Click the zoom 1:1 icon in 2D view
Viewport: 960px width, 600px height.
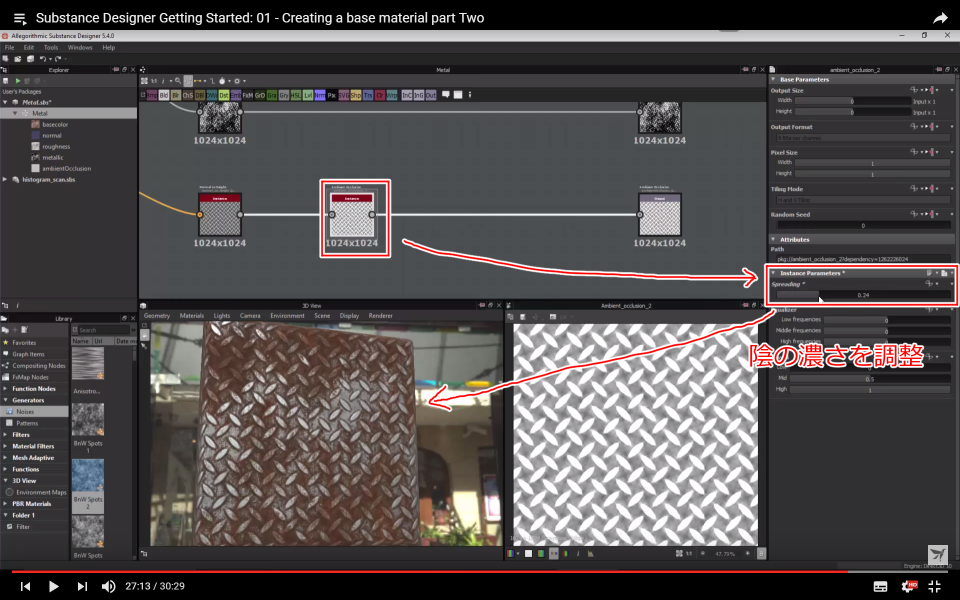pyautogui.click(x=689, y=553)
